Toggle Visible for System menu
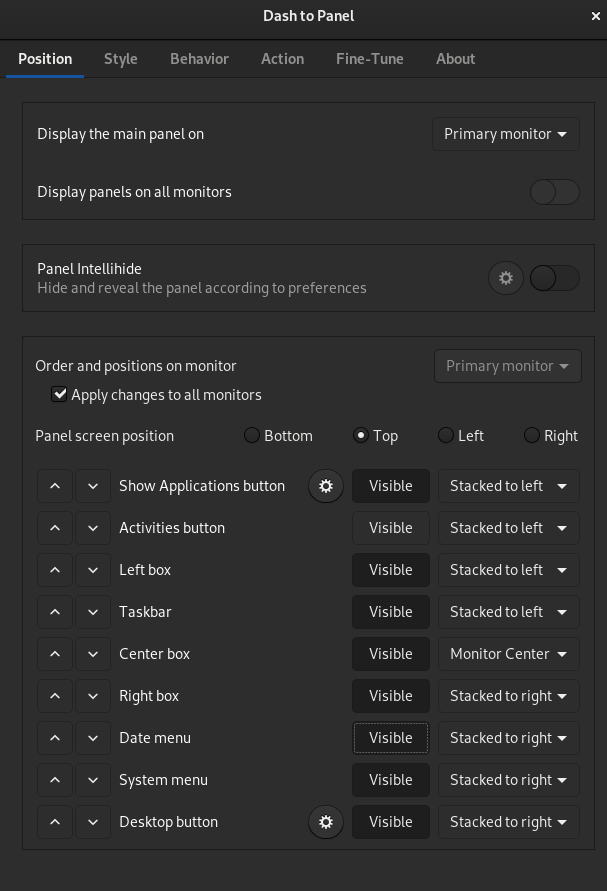The height and width of the screenshot is (891, 607). [391, 780]
